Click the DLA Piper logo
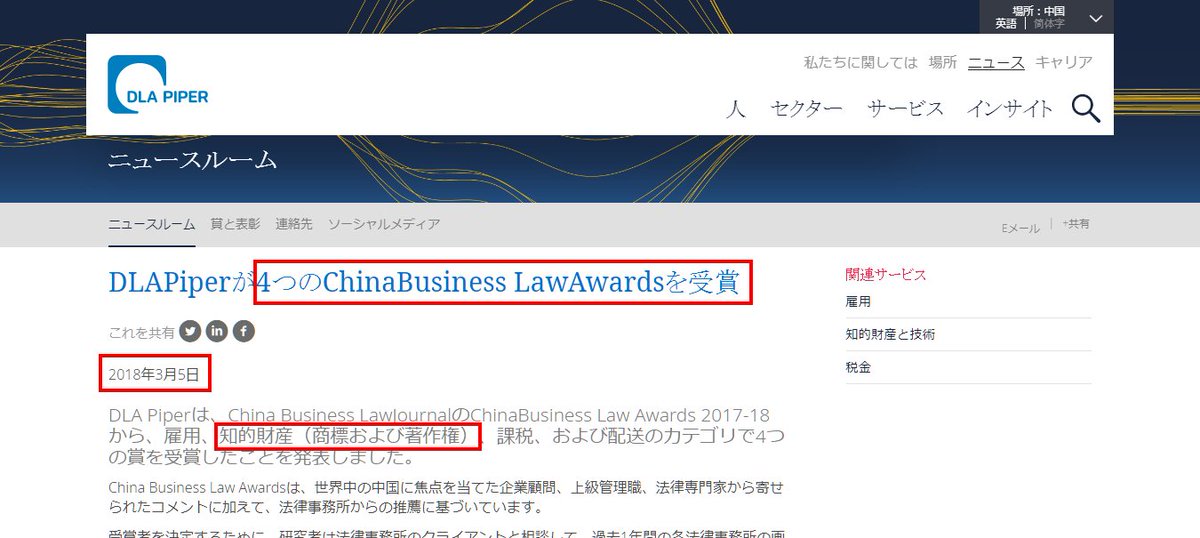The height and width of the screenshot is (538, 1200). pos(158,85)
